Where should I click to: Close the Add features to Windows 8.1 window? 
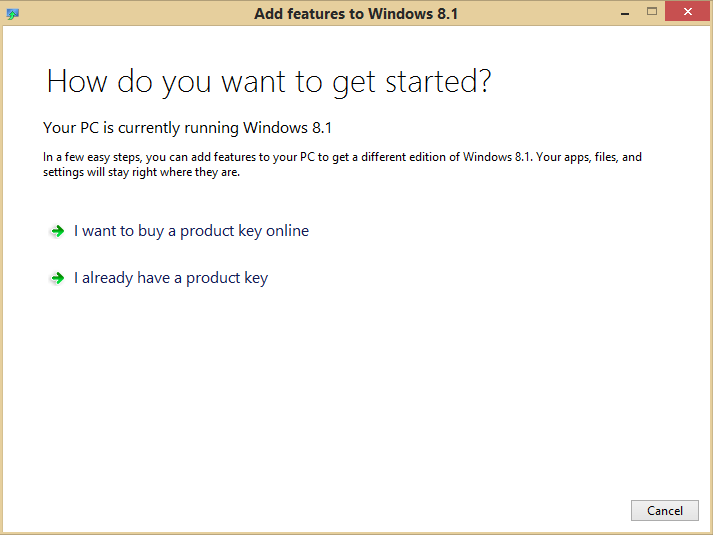click(x=688, y=11)
